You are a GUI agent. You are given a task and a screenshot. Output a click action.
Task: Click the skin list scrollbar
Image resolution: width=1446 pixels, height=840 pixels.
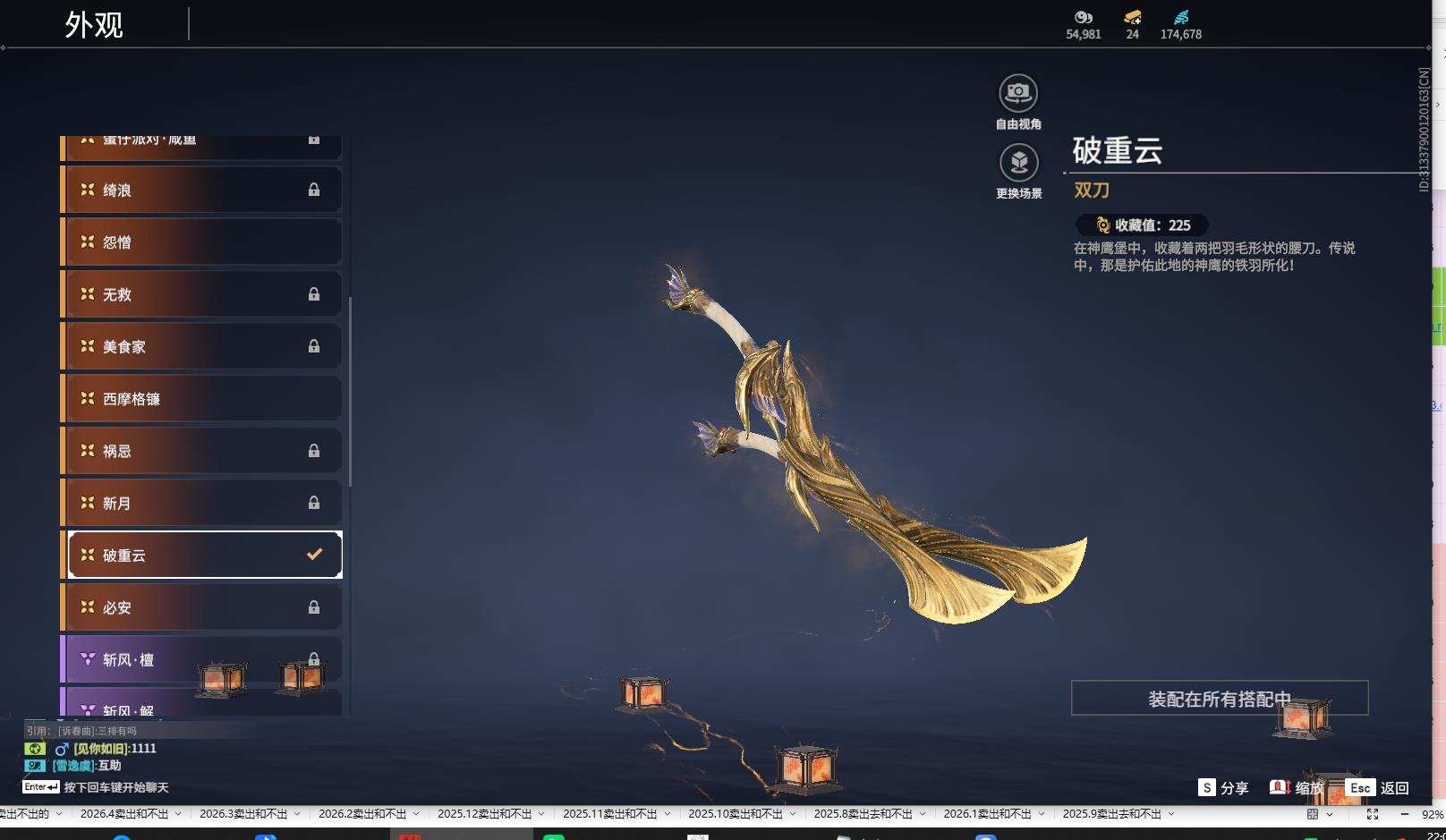click(350, 392)
